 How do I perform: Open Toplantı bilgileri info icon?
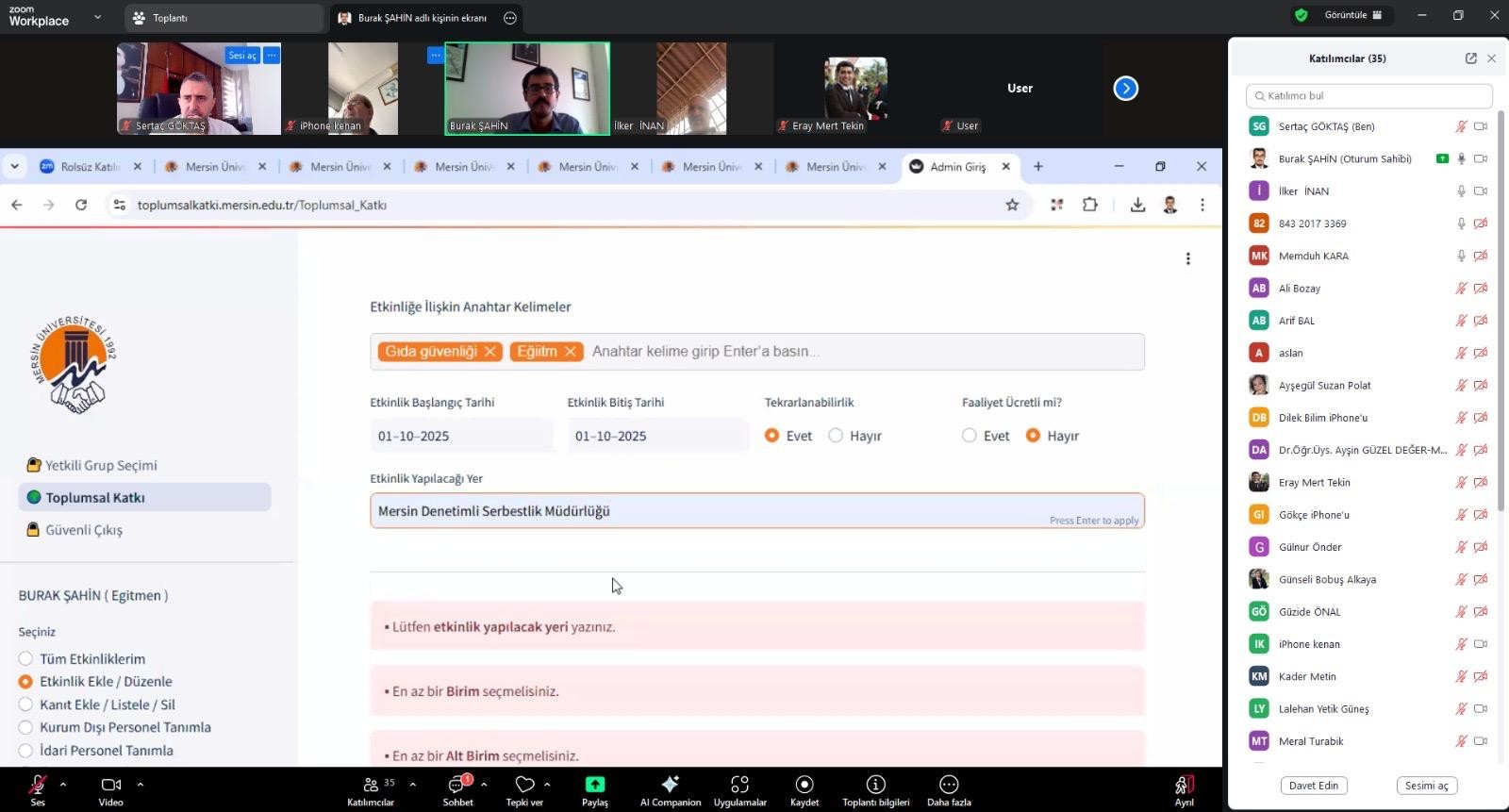[x=875, y=785]
